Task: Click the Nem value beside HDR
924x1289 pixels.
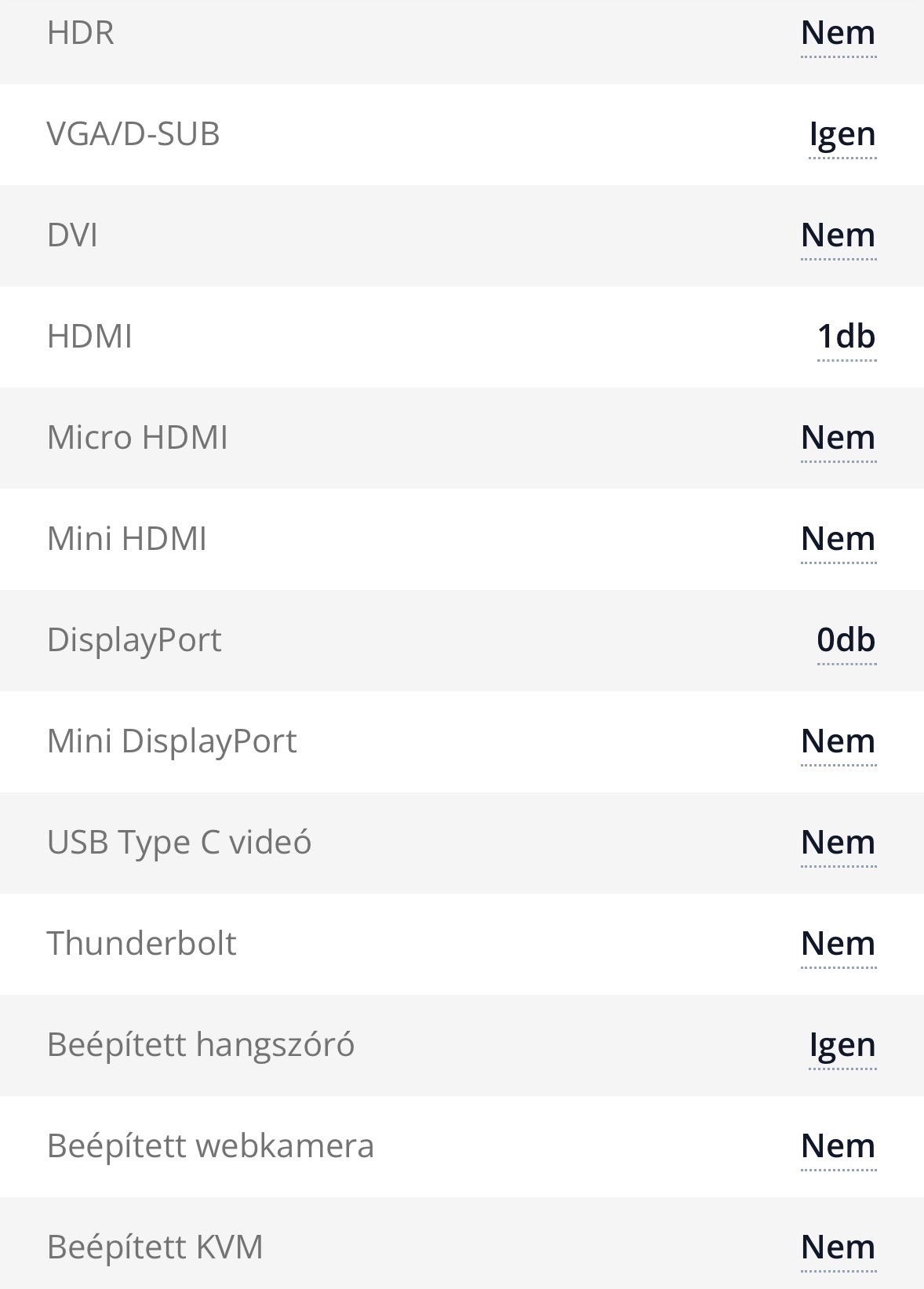Action: click(838, 34)
